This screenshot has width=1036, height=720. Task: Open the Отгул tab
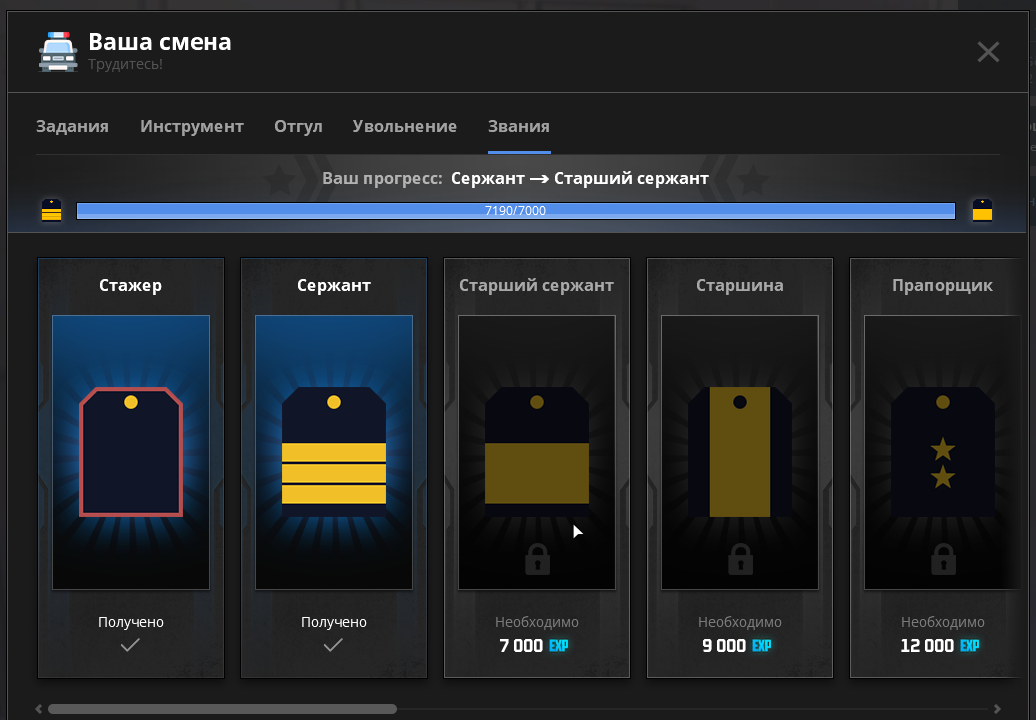[x=298, y=127]
